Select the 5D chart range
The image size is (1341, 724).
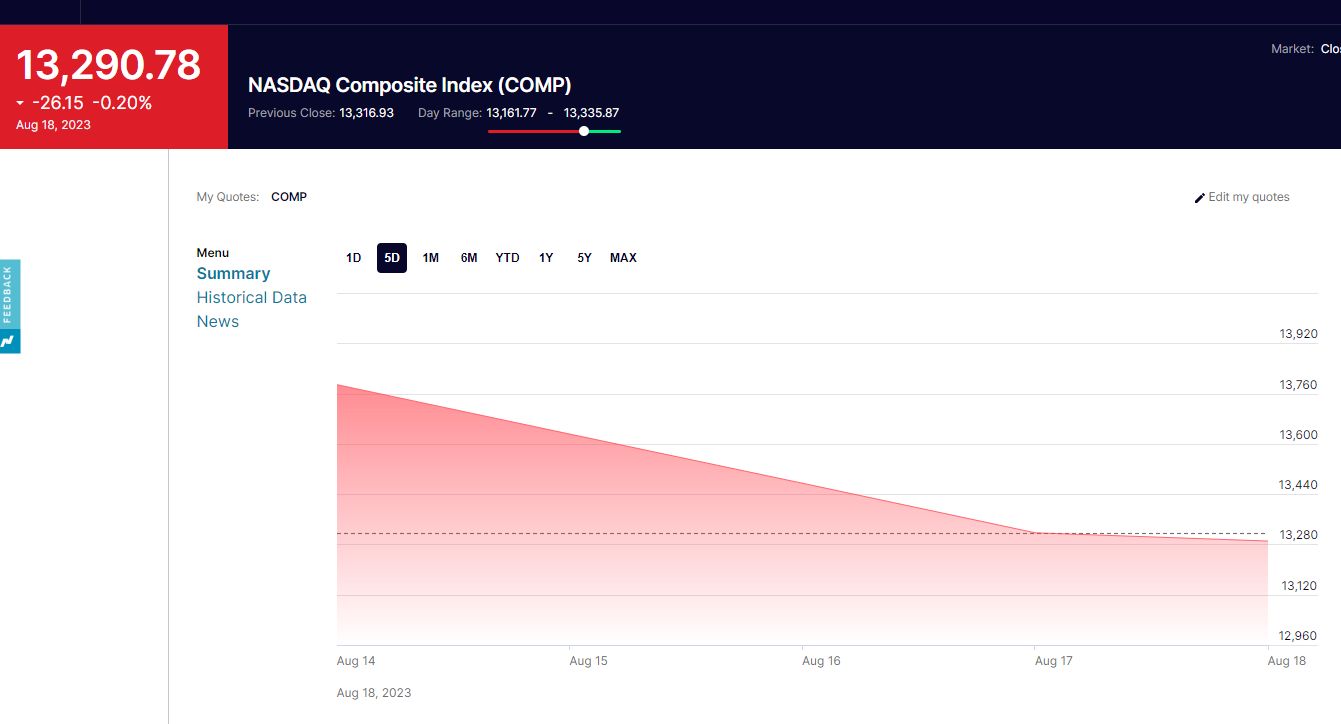point(392,258)
